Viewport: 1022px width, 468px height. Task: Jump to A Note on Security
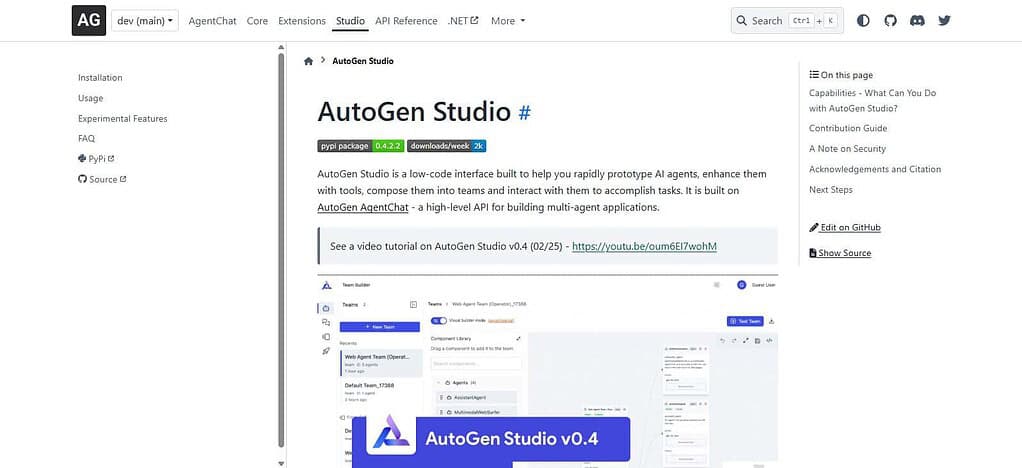pyautogui.click(x=847, y=149)
